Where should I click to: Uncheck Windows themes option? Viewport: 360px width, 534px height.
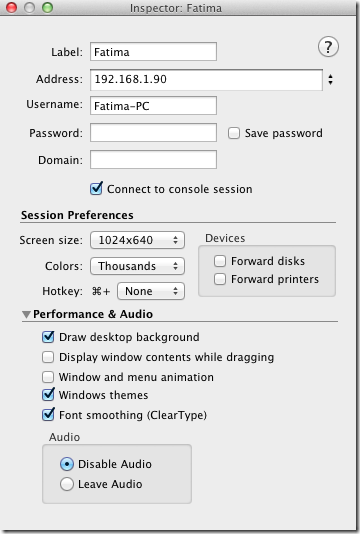pos(48,395)
